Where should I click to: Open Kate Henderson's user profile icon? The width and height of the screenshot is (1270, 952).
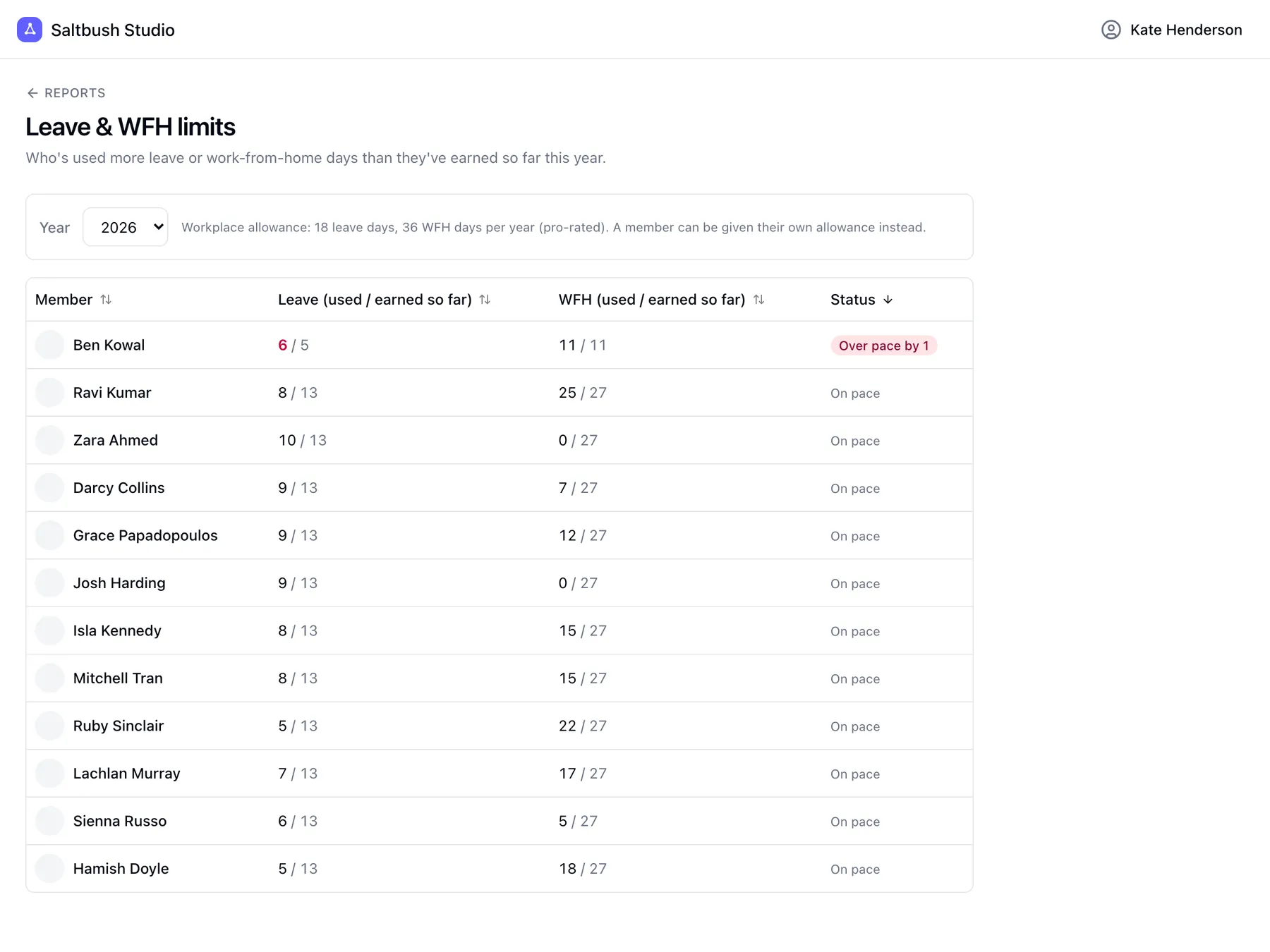click(x=1111, y=30)
